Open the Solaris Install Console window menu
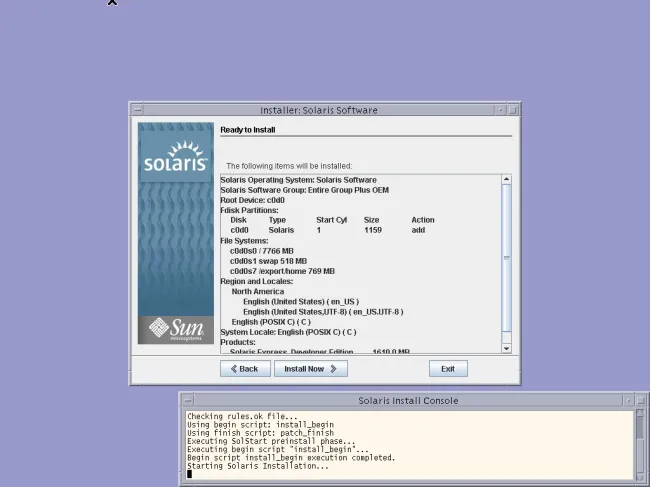 (x=188, y=400)
